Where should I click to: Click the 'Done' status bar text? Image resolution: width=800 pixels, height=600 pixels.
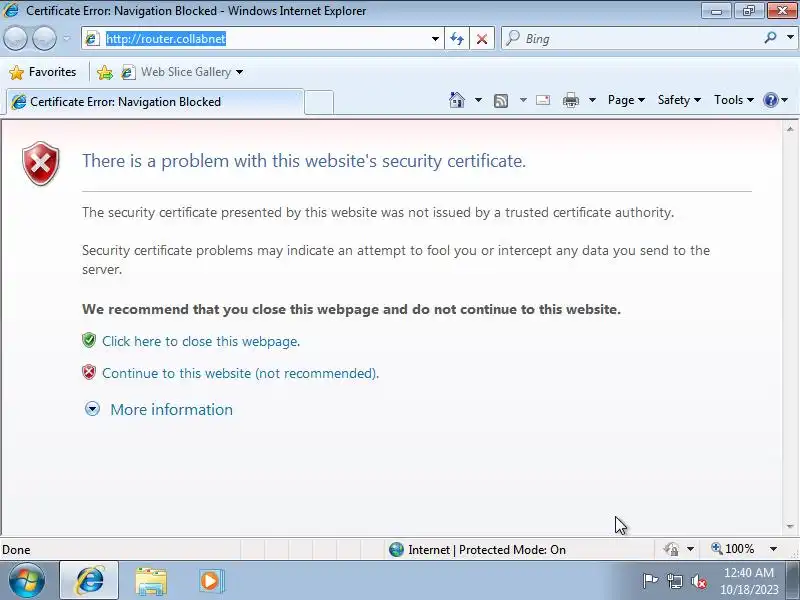(x=16, y=549)
